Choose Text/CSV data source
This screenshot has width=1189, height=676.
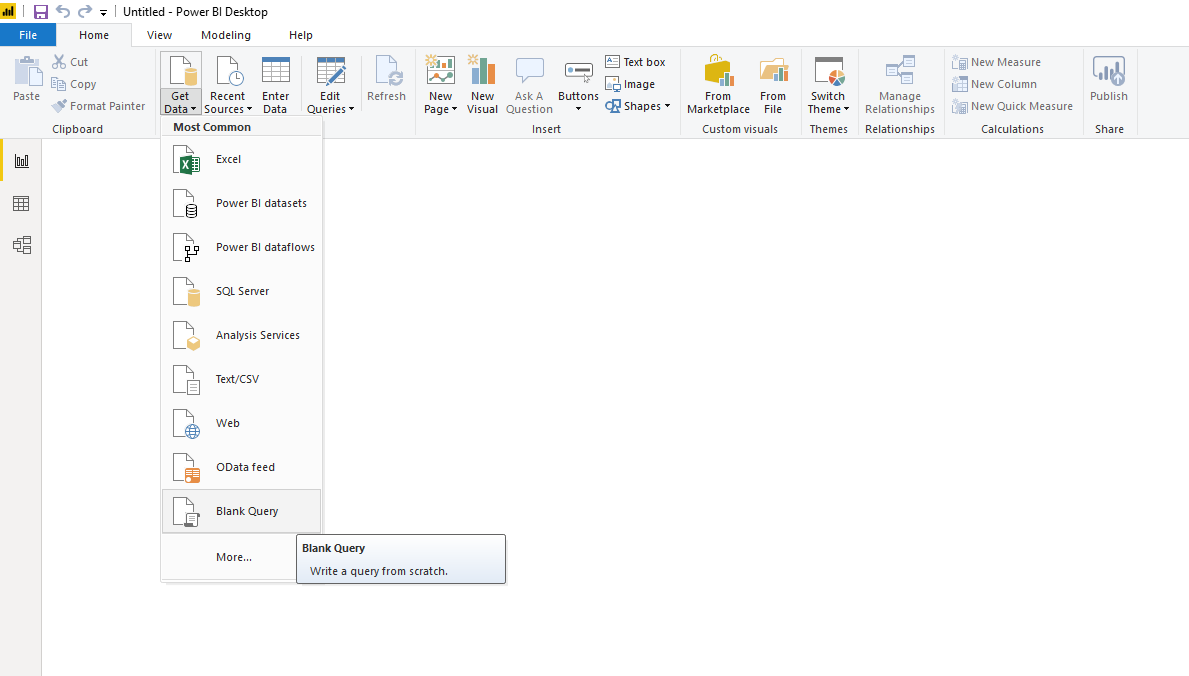click(241, 379)
